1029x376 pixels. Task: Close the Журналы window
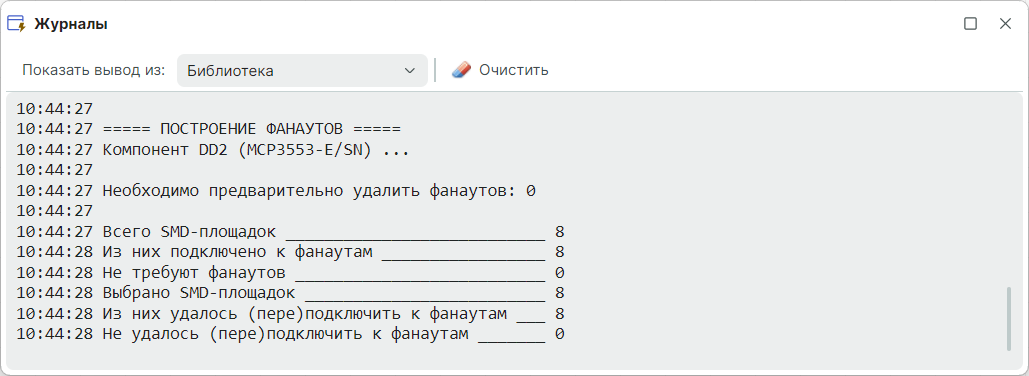1005,24
